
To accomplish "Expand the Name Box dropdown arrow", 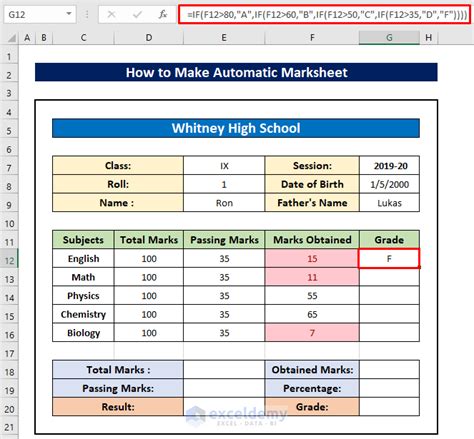I will tap(69, 14).
